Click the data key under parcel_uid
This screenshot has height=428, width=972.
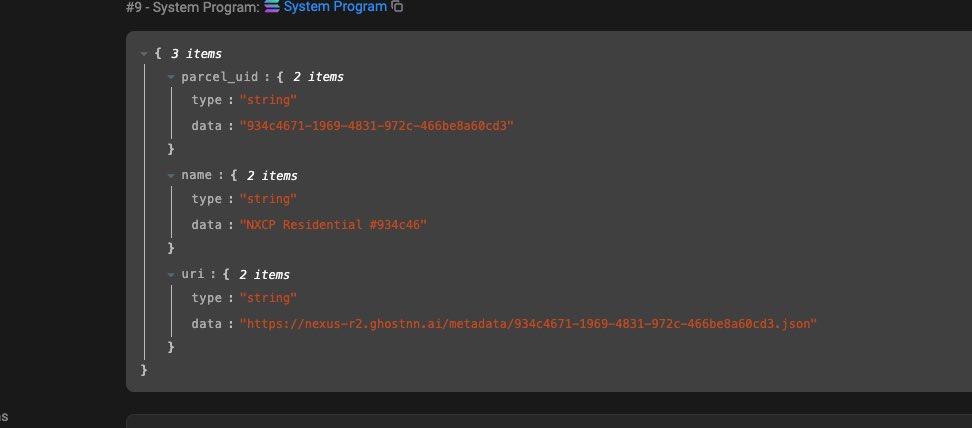[x=206, y=126]
